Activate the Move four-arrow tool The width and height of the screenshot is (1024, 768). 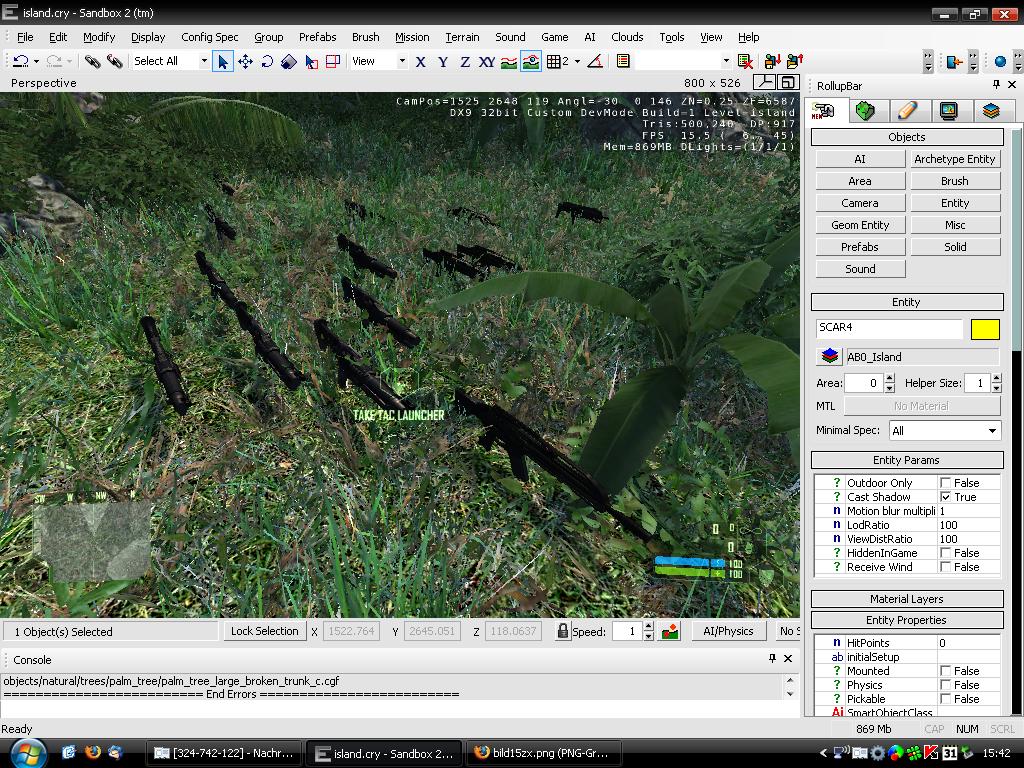246,61
